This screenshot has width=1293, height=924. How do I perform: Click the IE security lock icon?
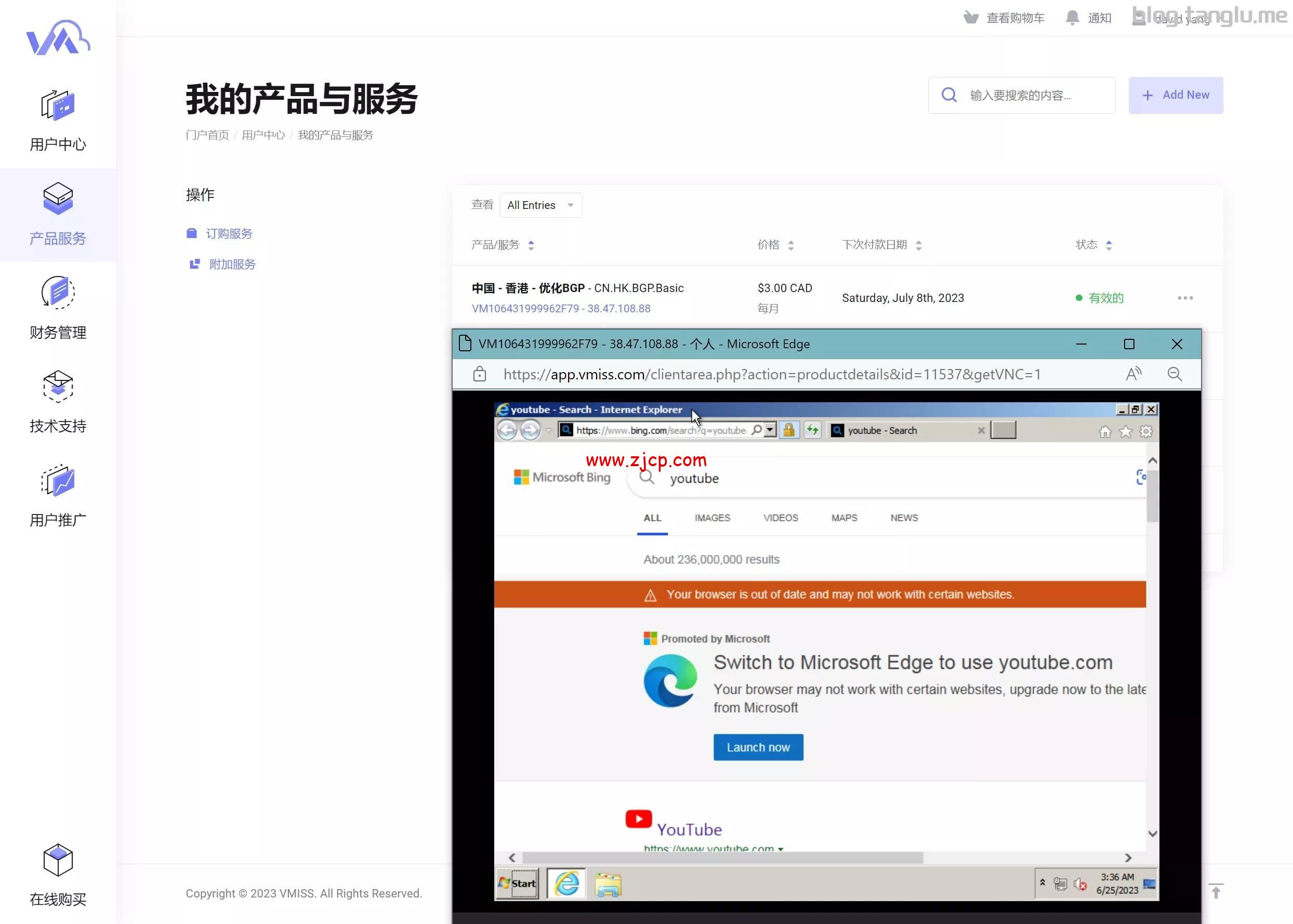click(789, 430)
